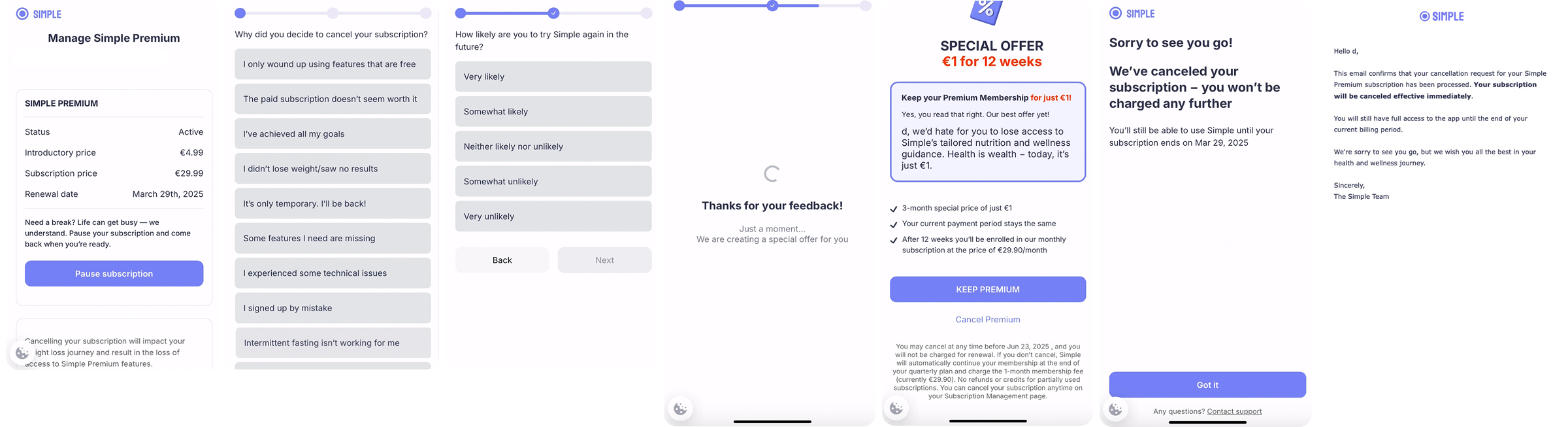
Task: Open cookie settings icon on Manage Premium screen
Action: click(22, 353)
